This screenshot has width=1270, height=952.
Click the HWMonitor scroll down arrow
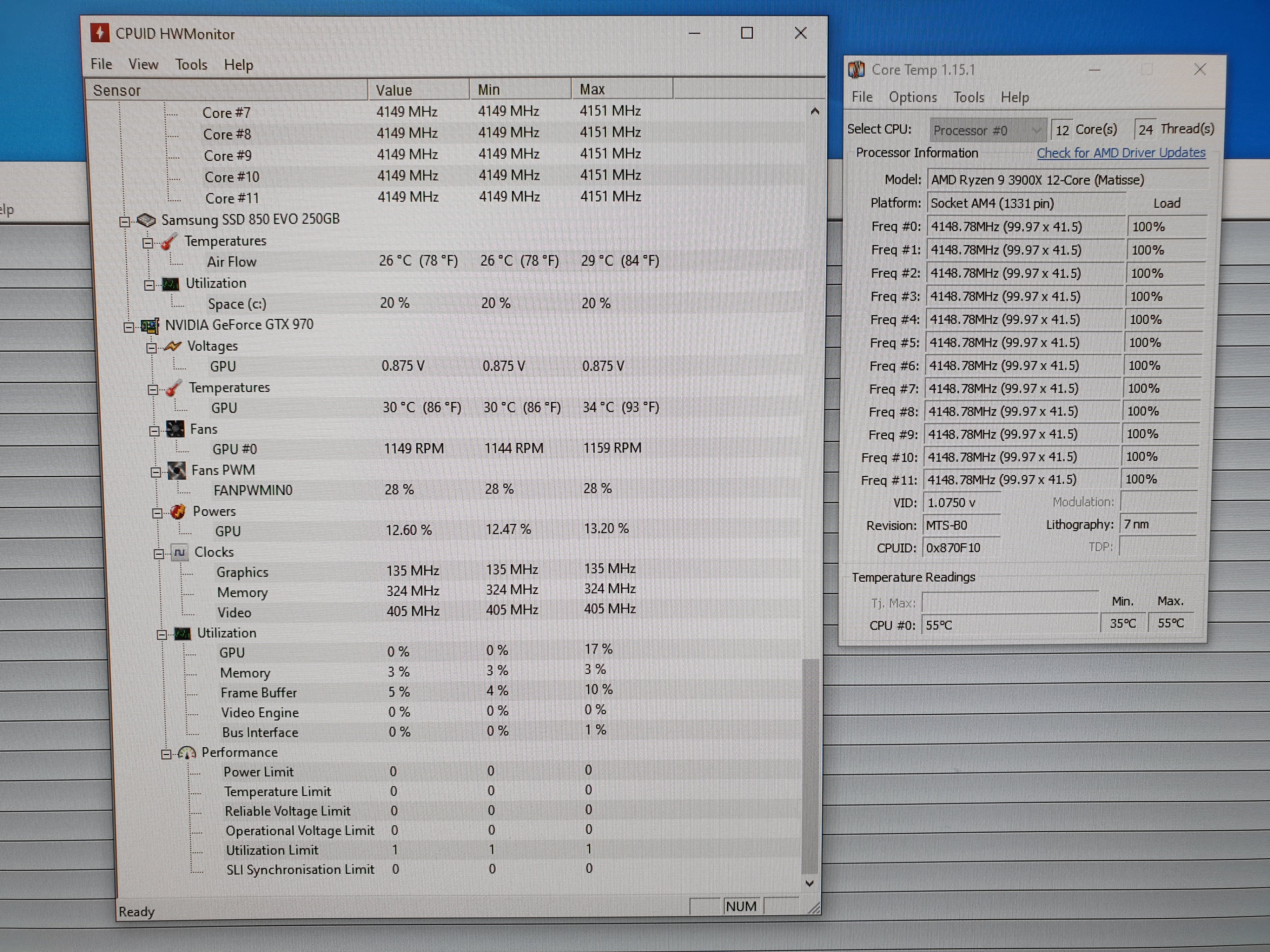(x=810, y=884)
